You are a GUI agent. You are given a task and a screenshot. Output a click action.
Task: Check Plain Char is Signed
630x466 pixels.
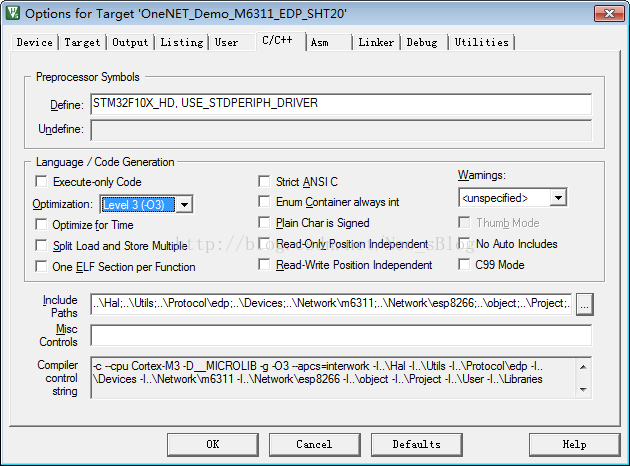[x=264, y=222]
